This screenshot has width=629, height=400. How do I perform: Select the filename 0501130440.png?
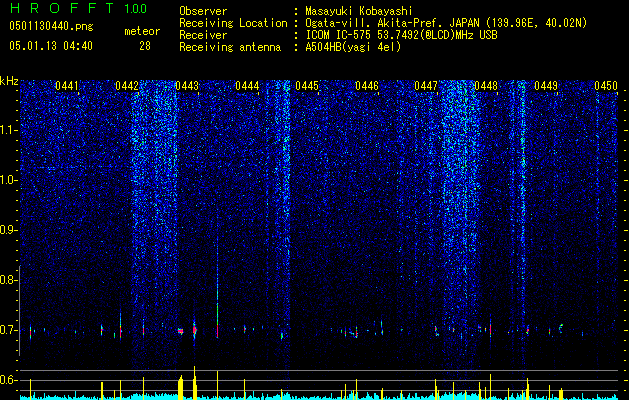click(51, 27)
